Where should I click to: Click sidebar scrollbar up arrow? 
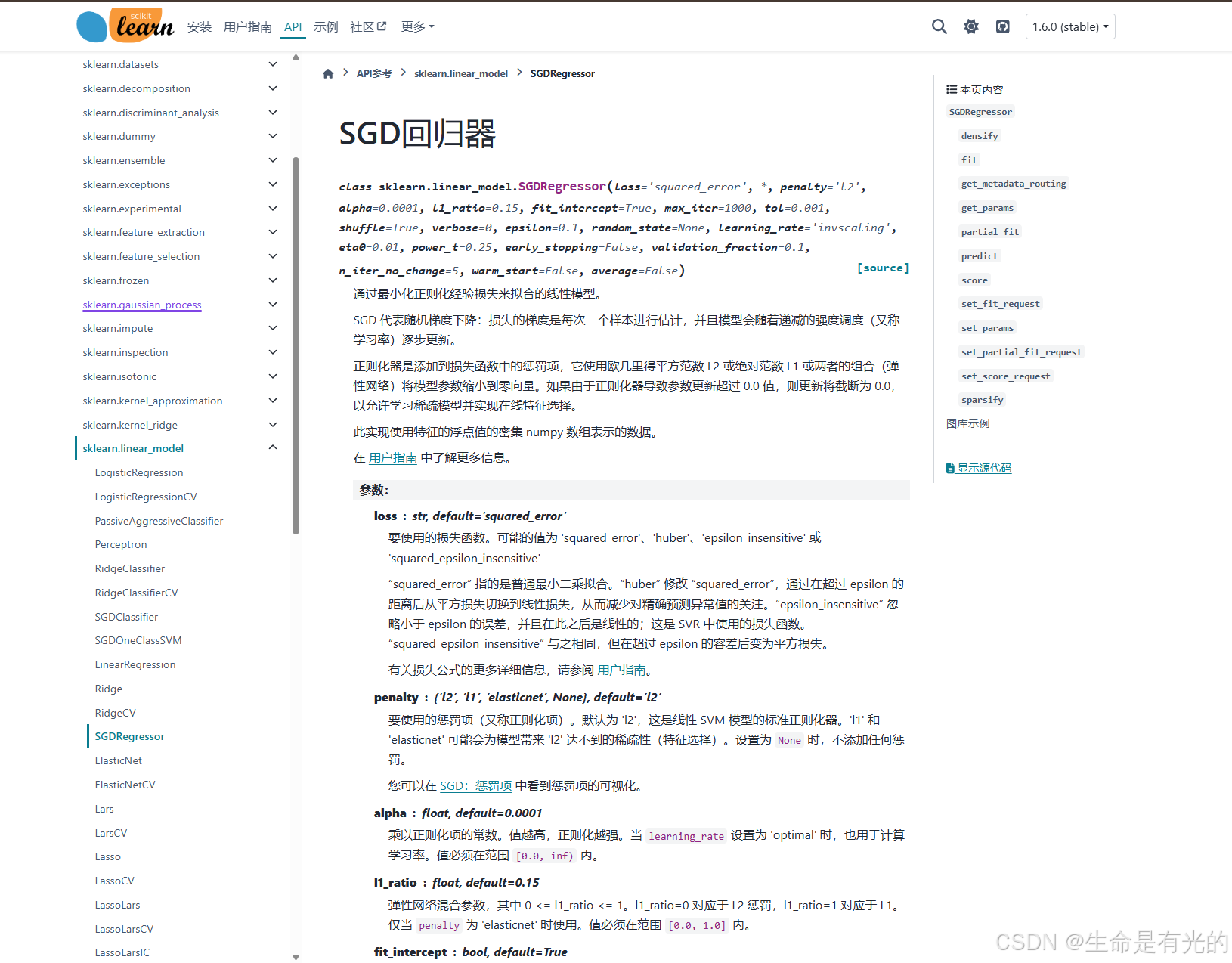(296, 57)
